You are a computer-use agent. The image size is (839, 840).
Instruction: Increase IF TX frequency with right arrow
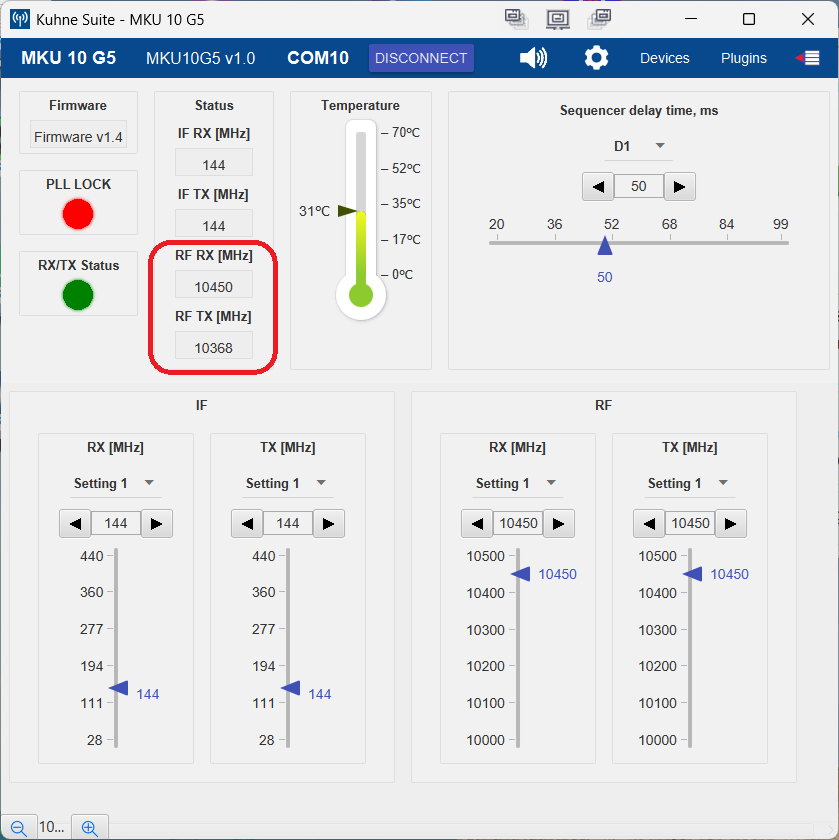point(328,523)
